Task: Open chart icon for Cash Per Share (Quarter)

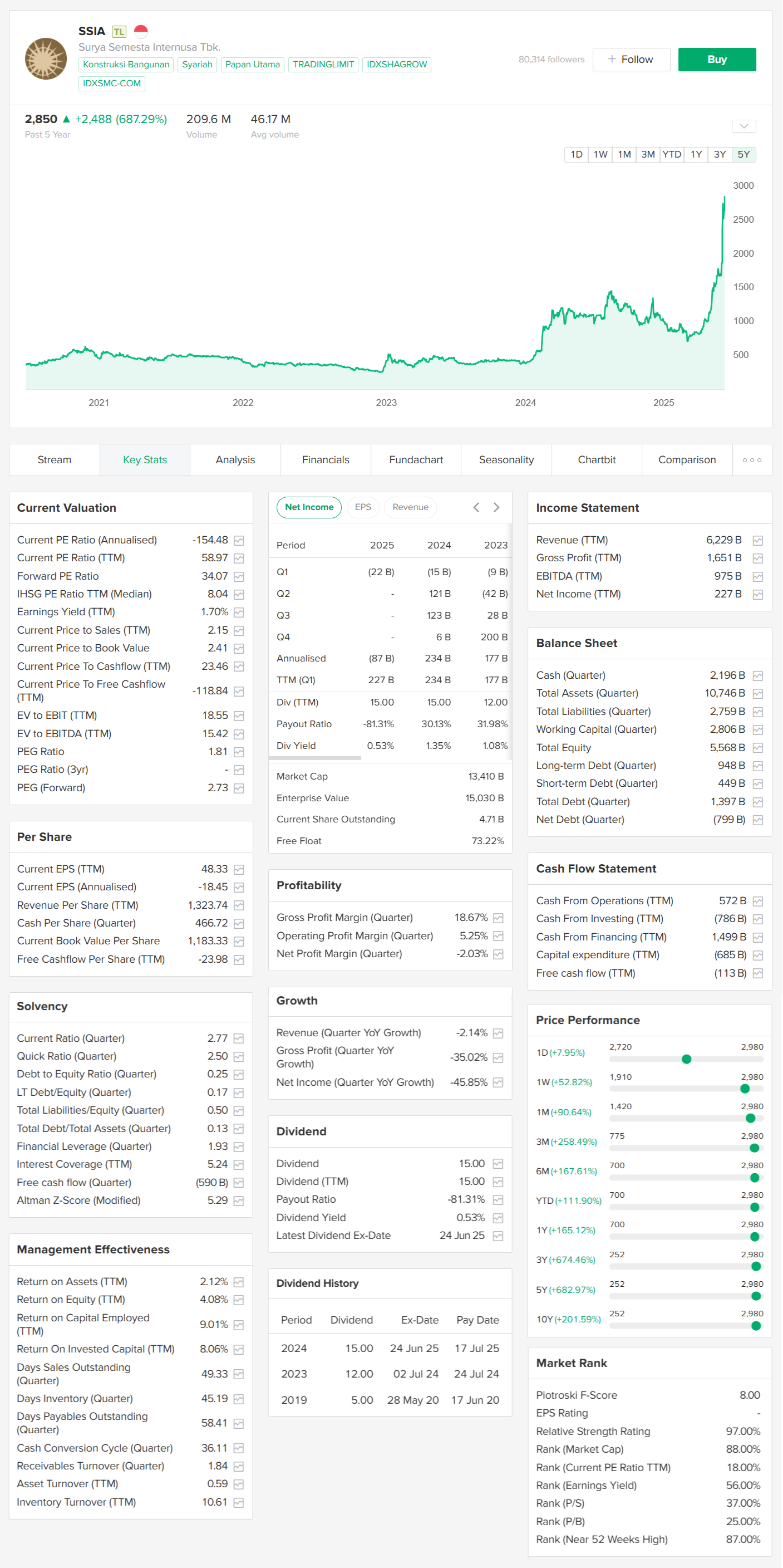Action: tap(239, 924)
